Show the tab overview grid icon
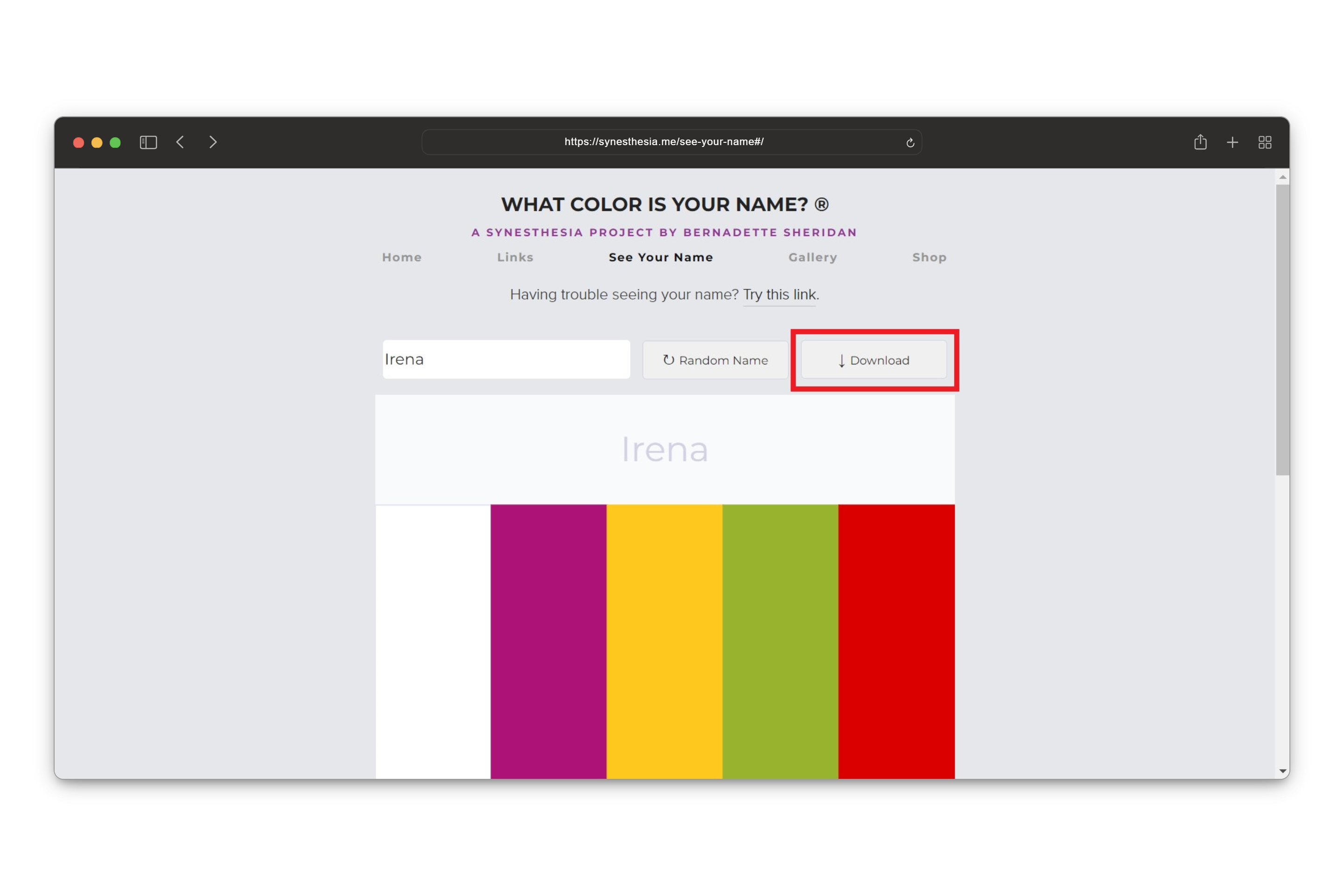 tap(1265, 142)
